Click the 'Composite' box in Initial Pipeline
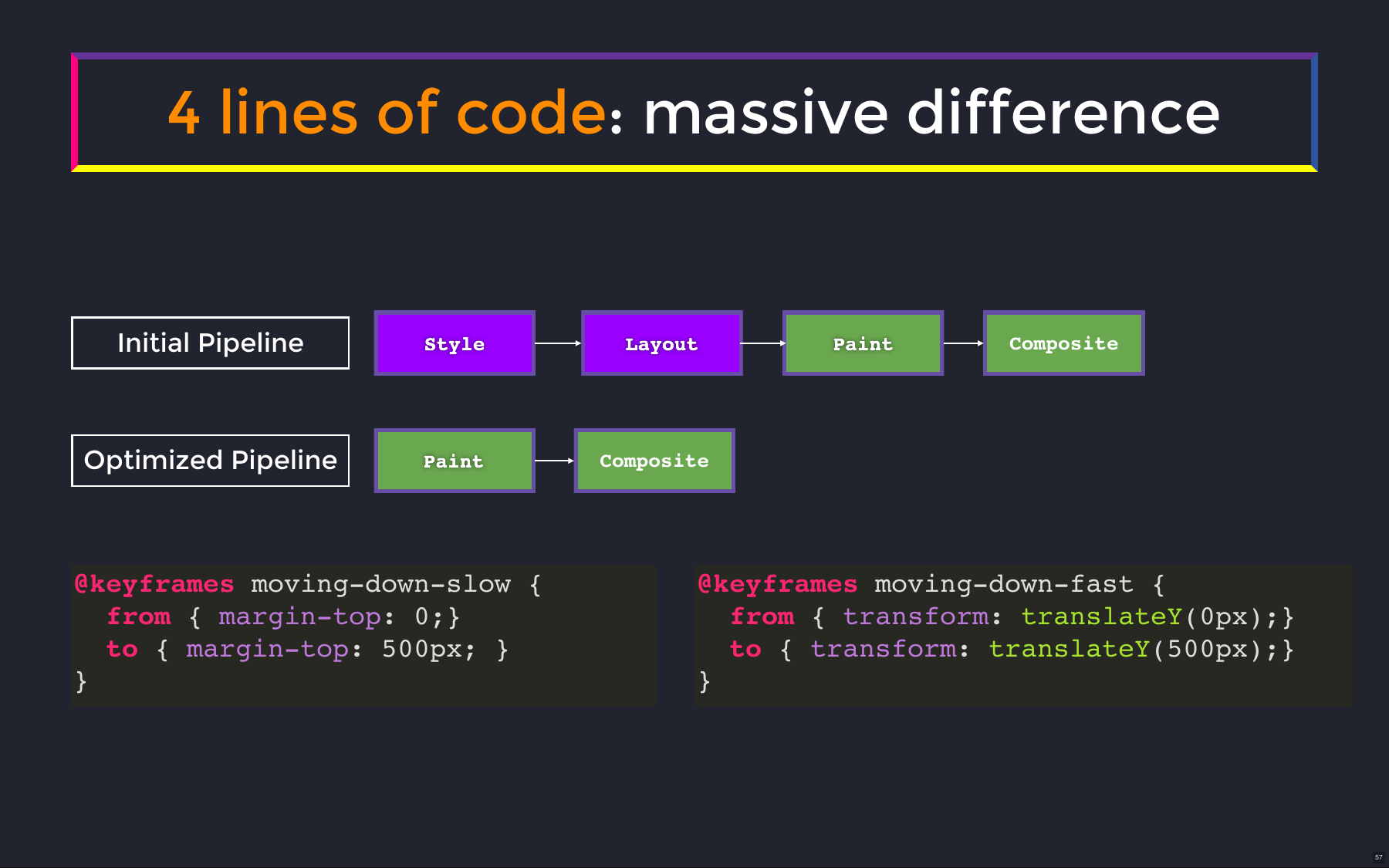This screenshot has height=868, width=1389. click(x=1063, y=343)
